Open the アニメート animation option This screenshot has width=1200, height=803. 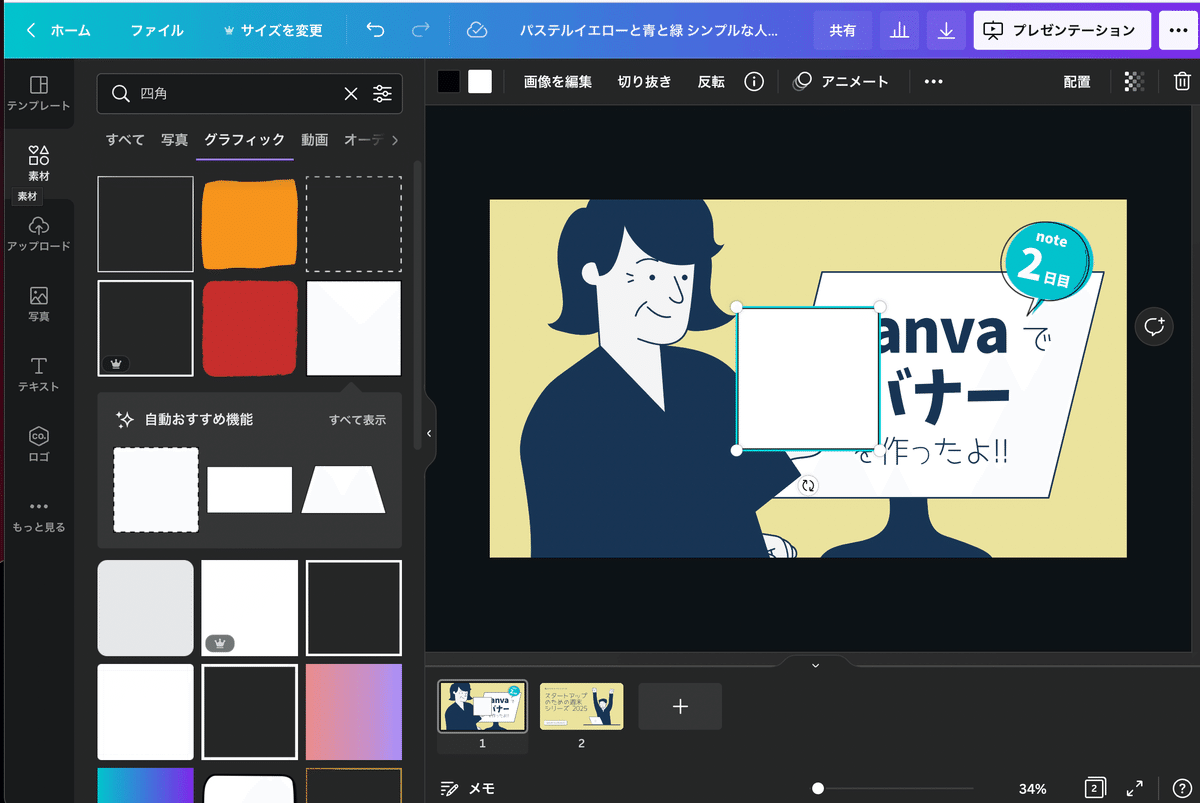[x=840, y=82]
